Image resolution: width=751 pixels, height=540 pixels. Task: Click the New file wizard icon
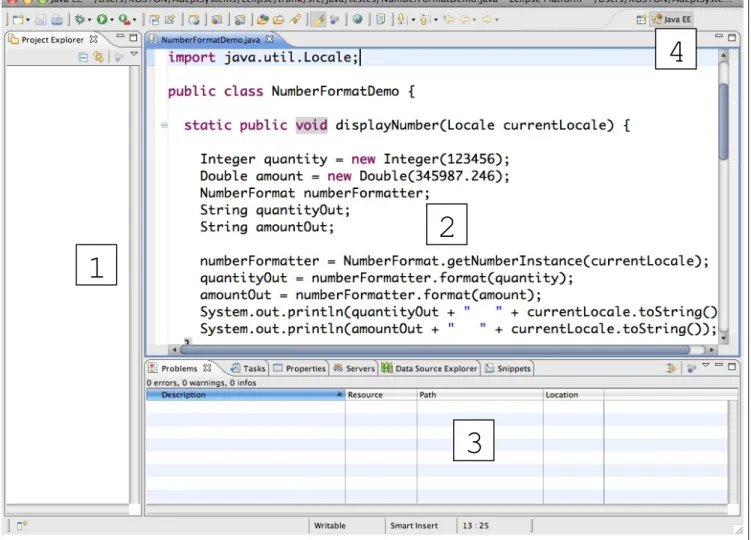(x=18, y=20)
